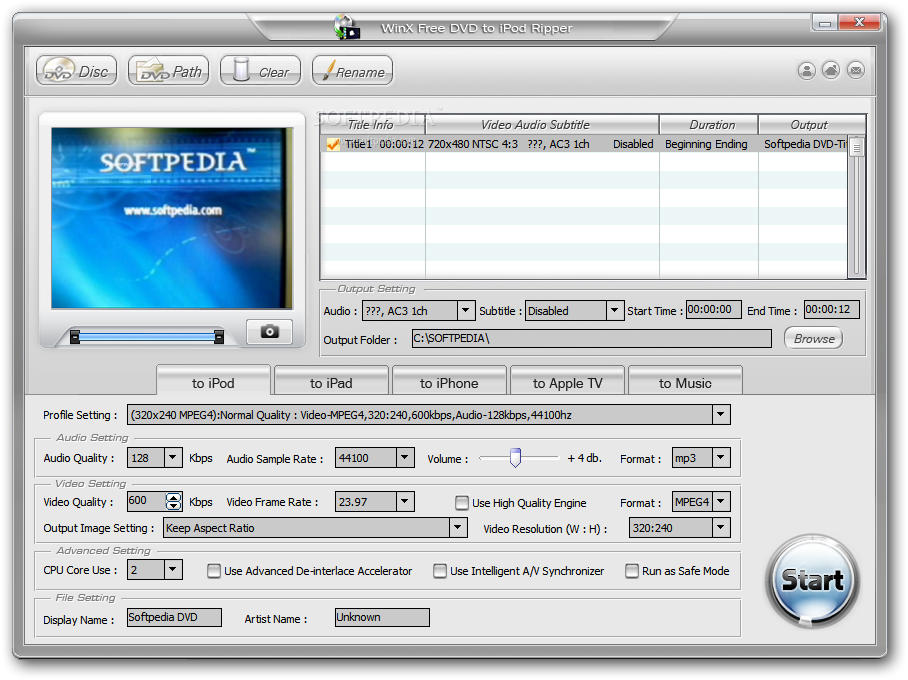The image size is (908, 680).
Task: Enable Use High Quality Engine
Action: [462, 503]
